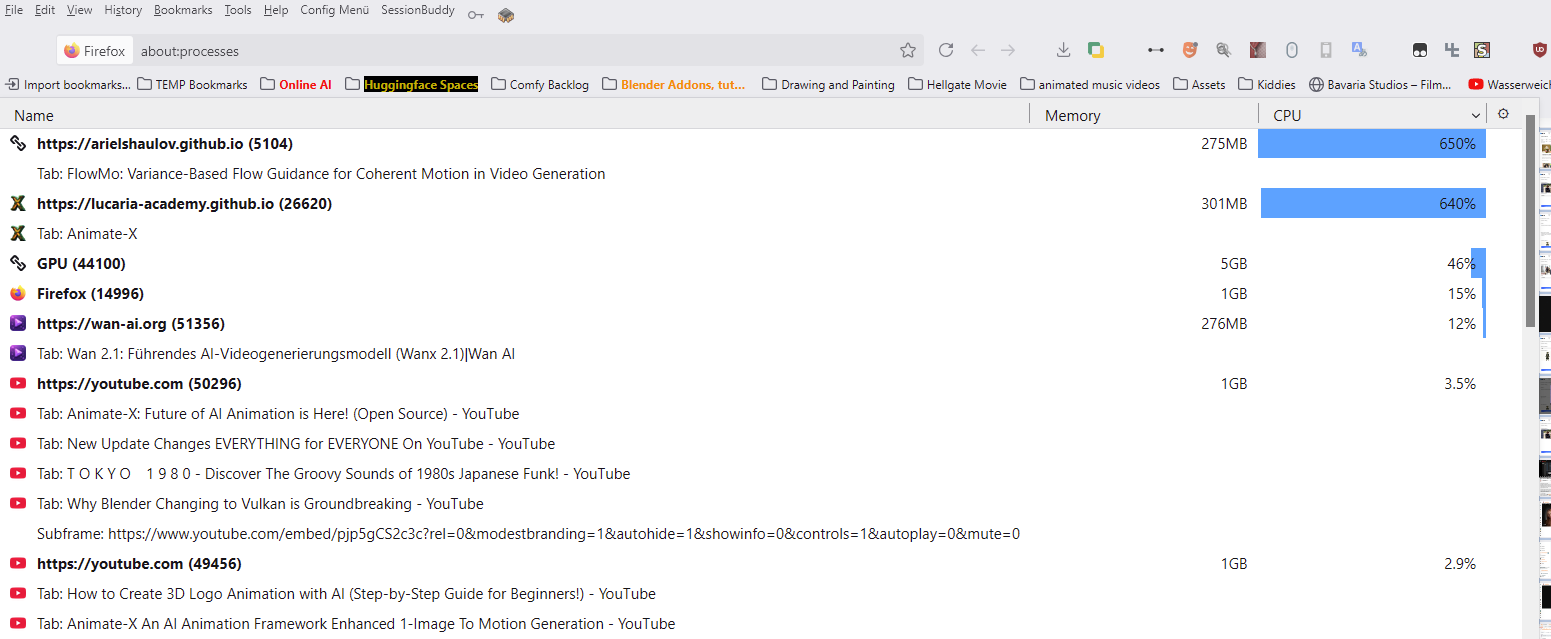Click the chip icon in the menu bar

[506, 14]
